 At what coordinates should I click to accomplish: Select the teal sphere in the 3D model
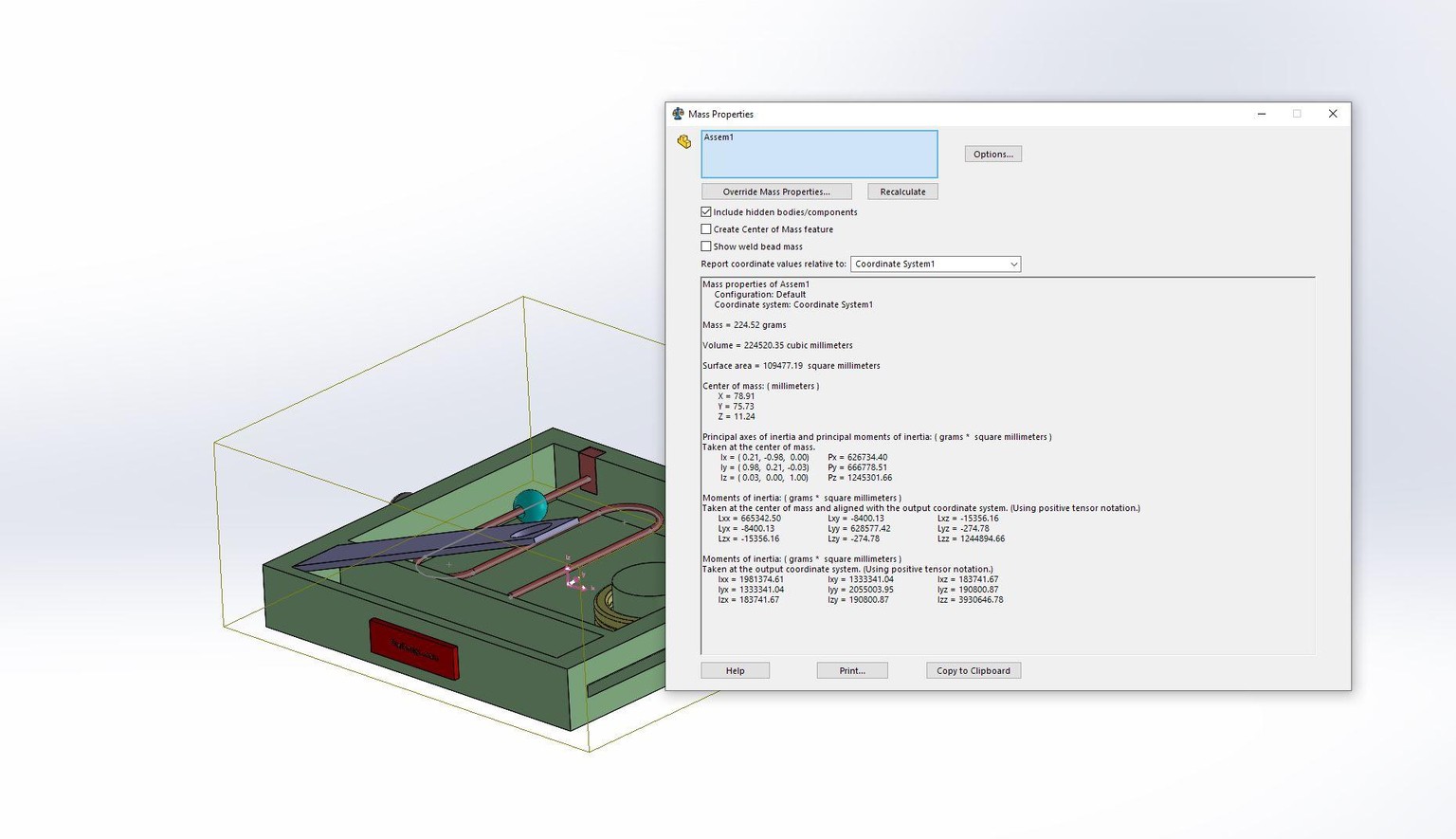coord(529,507)
